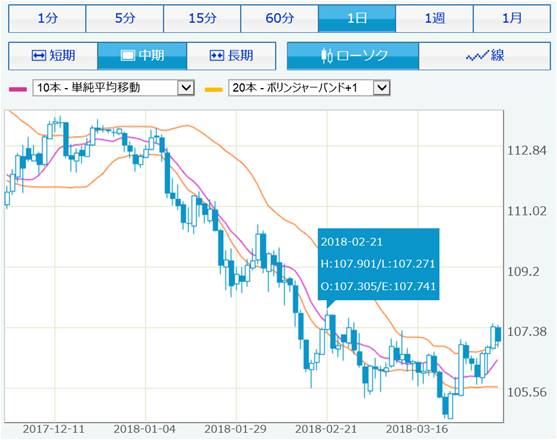Click the 2018-01-04 date axis label

click(x=144, y=429)
